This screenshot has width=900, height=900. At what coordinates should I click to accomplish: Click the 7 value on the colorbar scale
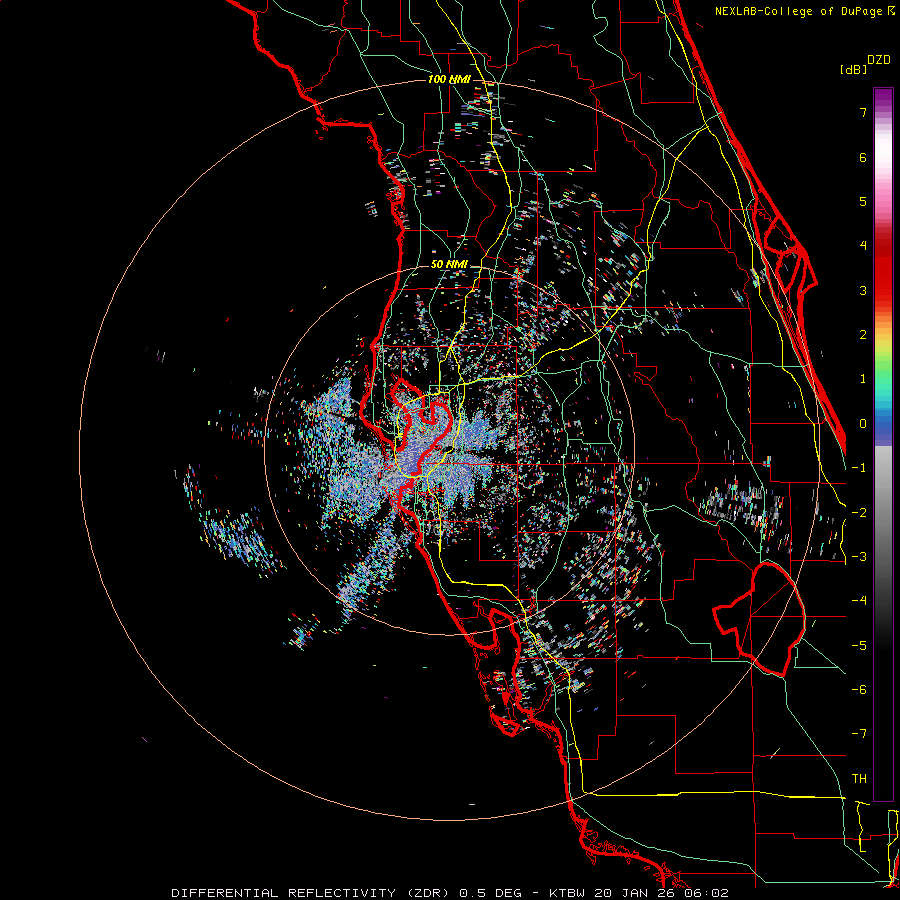click(863, 112)
